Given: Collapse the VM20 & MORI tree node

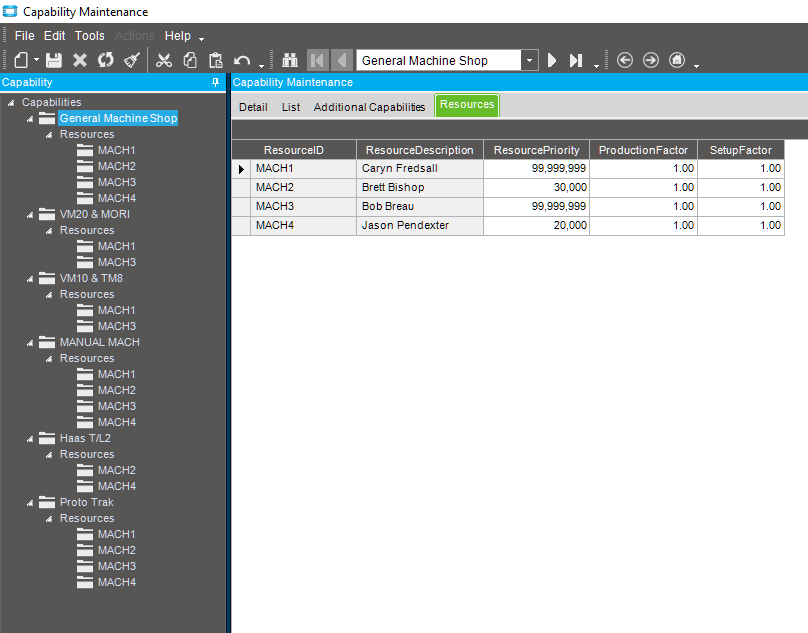Looking at the screenshot, I should coord(31,214).
